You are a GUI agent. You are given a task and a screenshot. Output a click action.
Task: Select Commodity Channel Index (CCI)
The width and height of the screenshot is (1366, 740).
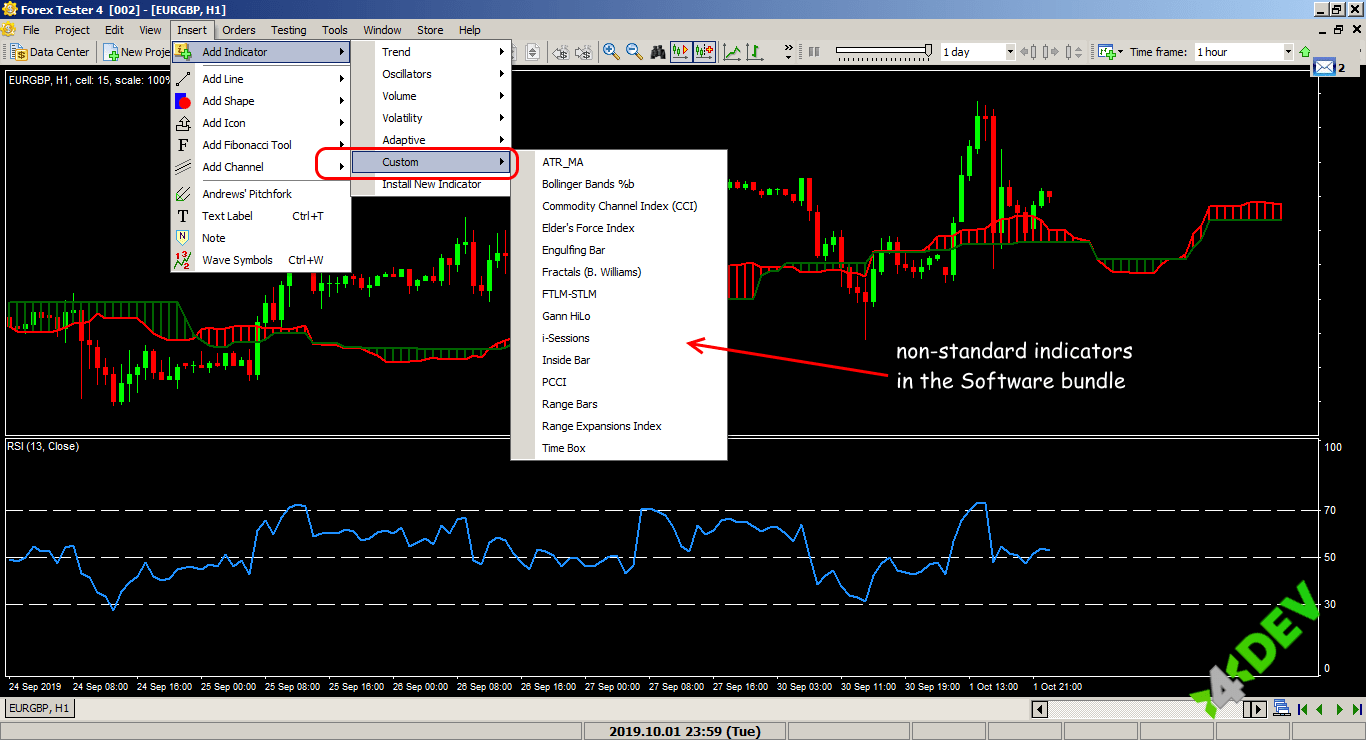click(x=619, y=206)
